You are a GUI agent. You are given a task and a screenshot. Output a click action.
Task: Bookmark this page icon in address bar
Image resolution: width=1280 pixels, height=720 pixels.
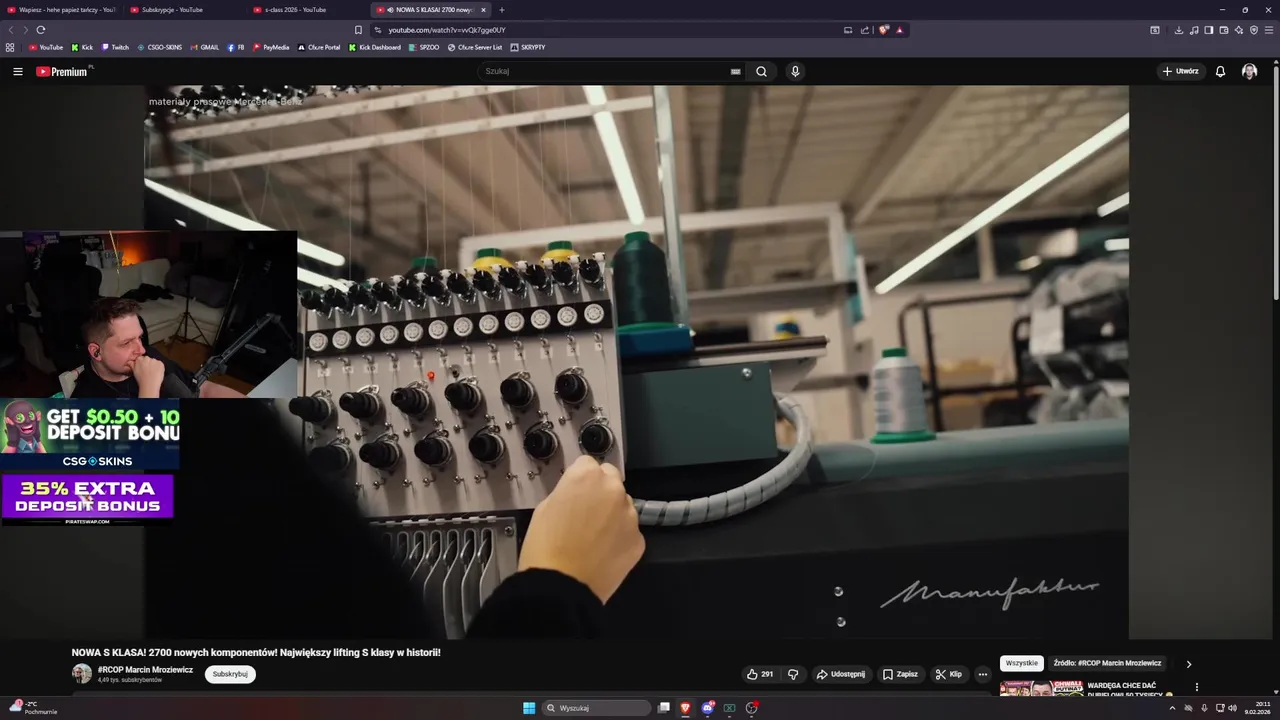click(x=358, y=30)
